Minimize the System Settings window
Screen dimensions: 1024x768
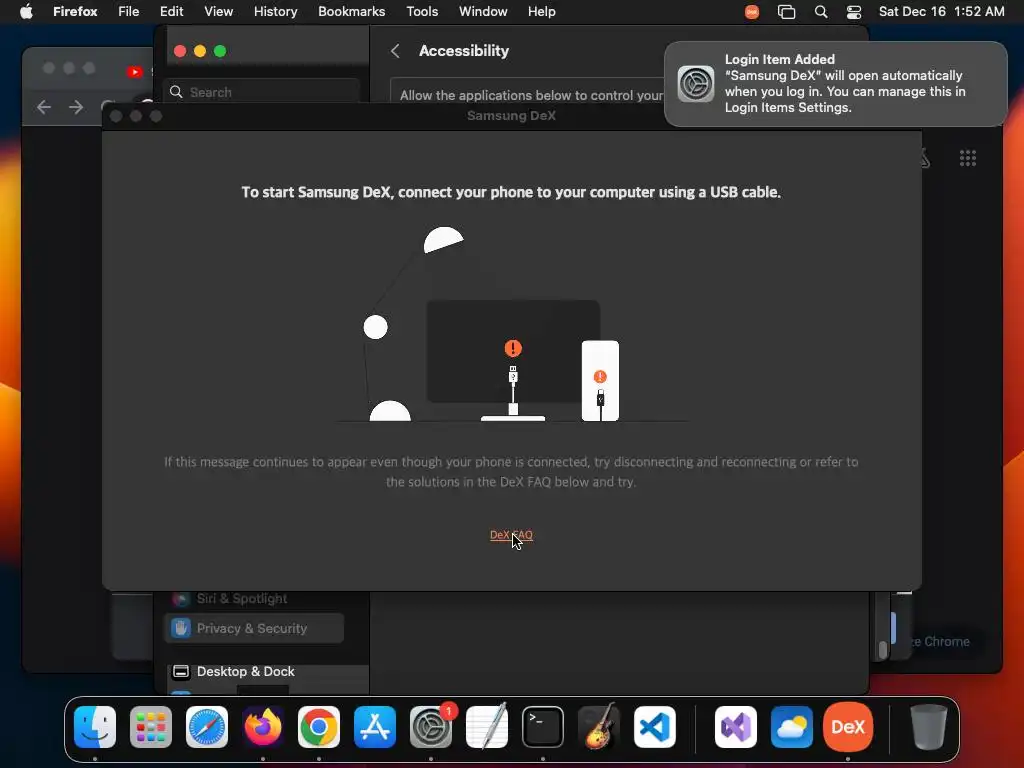[200, 51]
